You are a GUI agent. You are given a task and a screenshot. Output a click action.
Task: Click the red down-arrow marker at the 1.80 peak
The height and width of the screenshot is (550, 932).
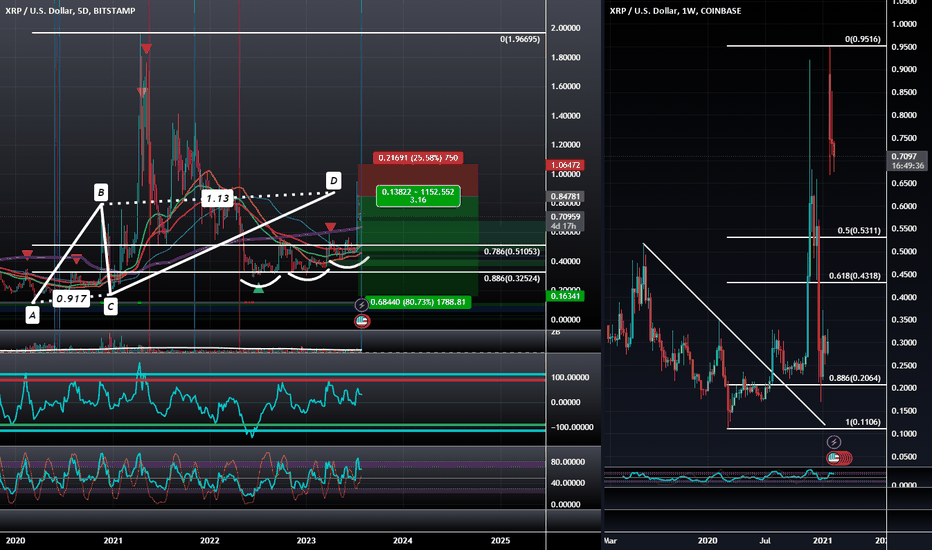coord(146,49)
